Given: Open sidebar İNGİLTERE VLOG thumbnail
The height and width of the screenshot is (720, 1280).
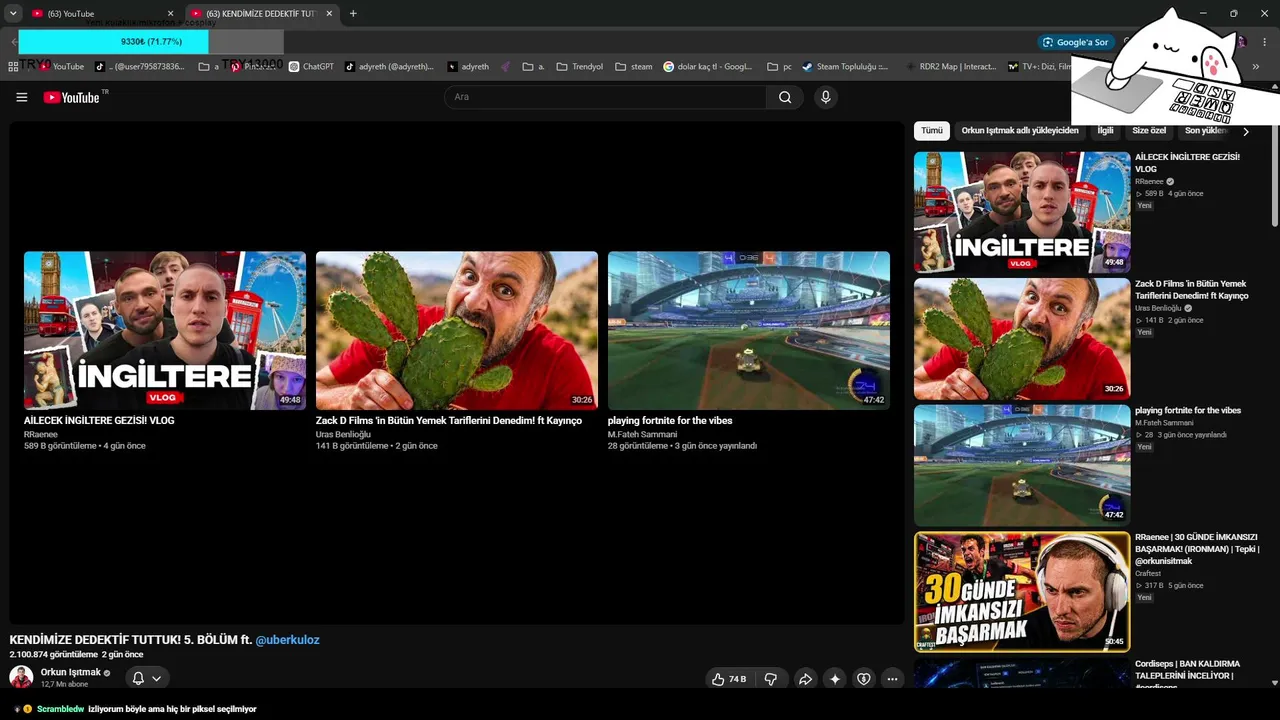Looking at the screenshot, I should click(1022, 212).
